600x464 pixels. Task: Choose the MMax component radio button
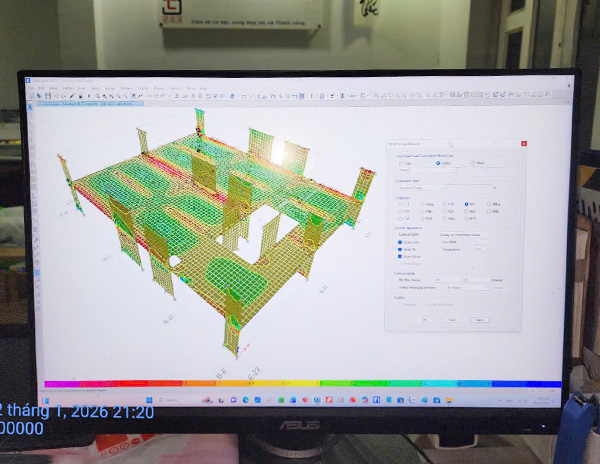[489, 204]
